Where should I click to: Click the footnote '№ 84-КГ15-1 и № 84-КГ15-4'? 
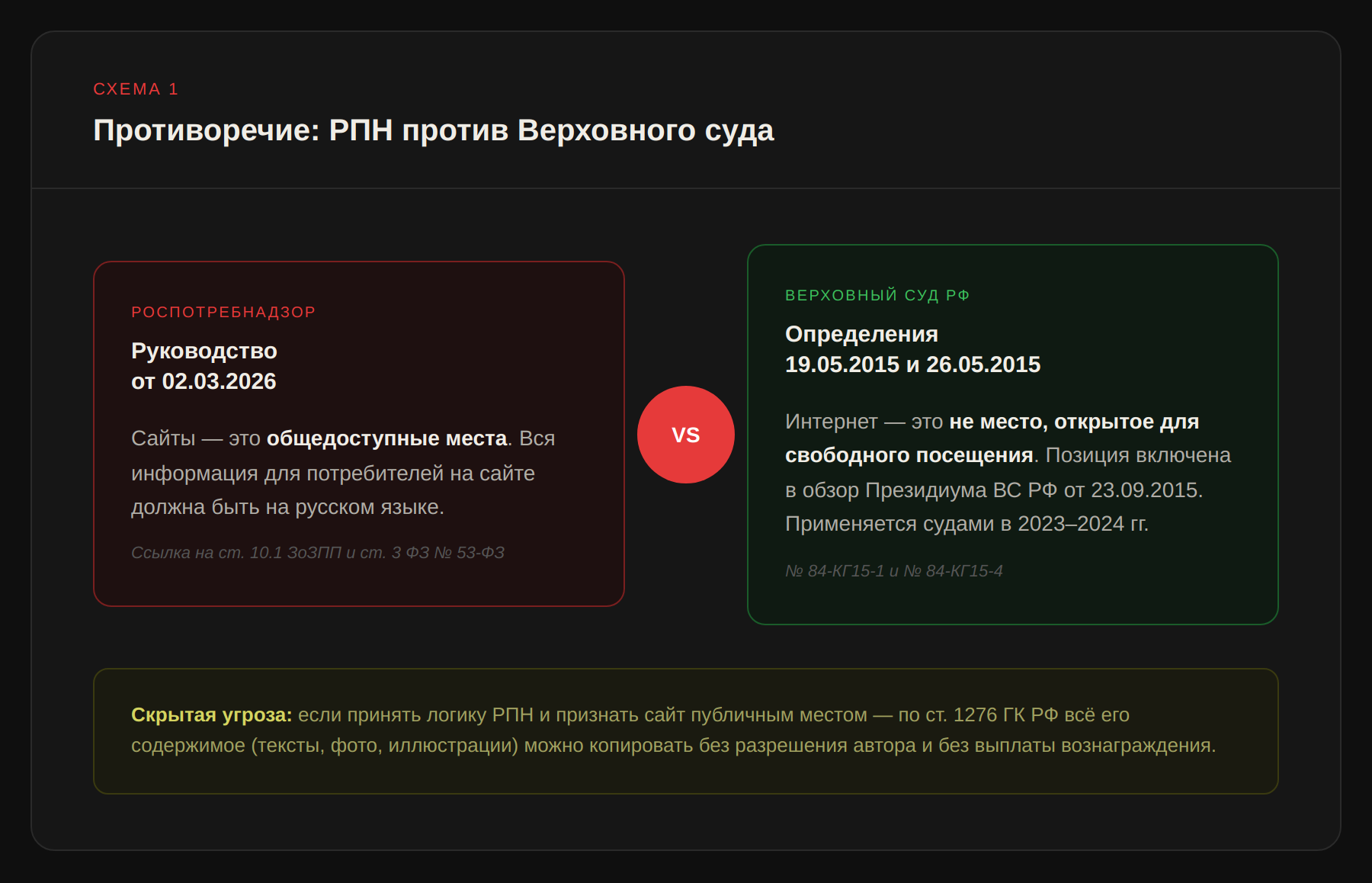pos(894,571)
